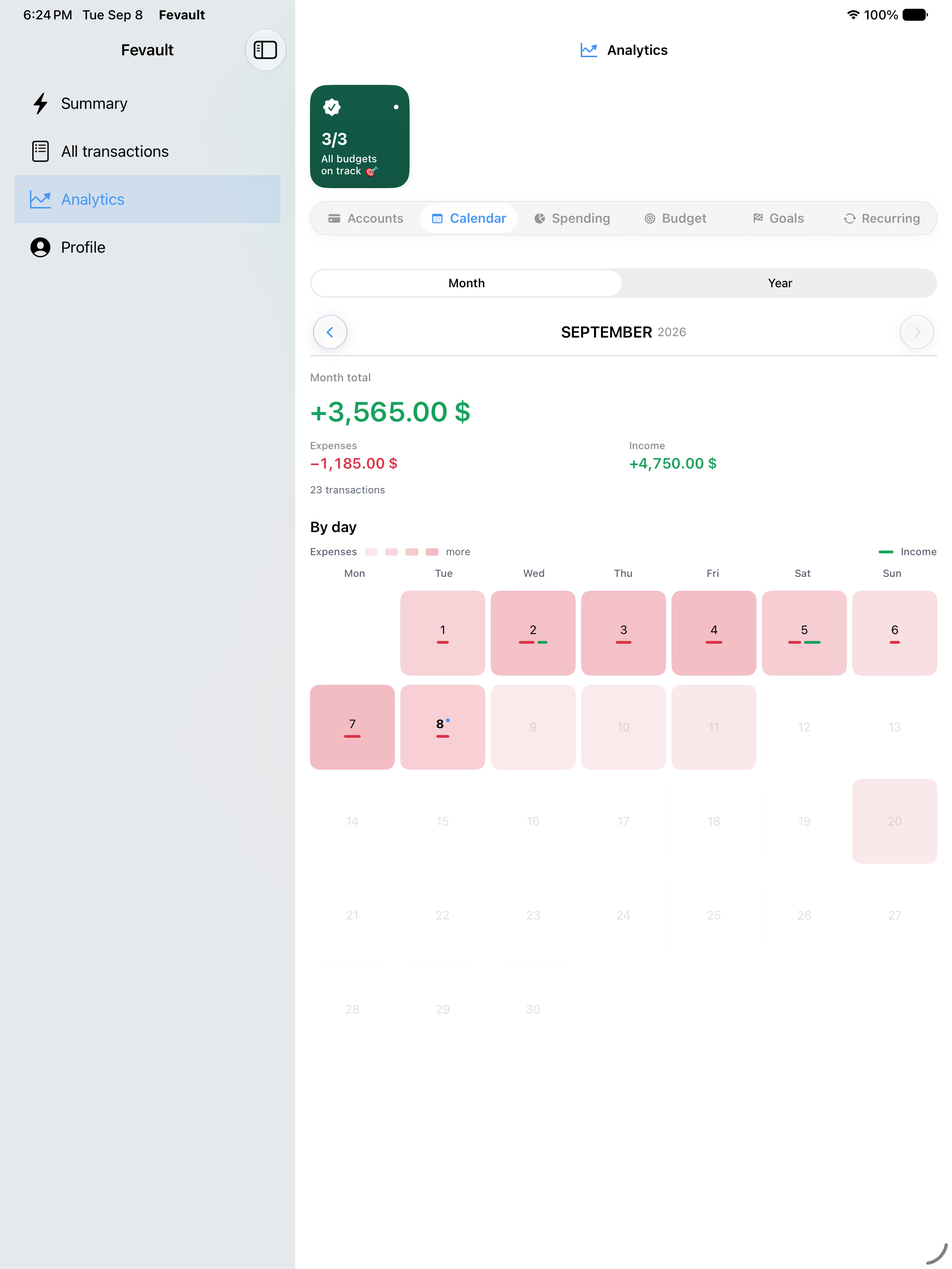Image resolution: width=952 pixels, height=1269 pixels.
Task: Click the Analytics header chart icon
Action: pyautogui.click(x=589, y=50)
